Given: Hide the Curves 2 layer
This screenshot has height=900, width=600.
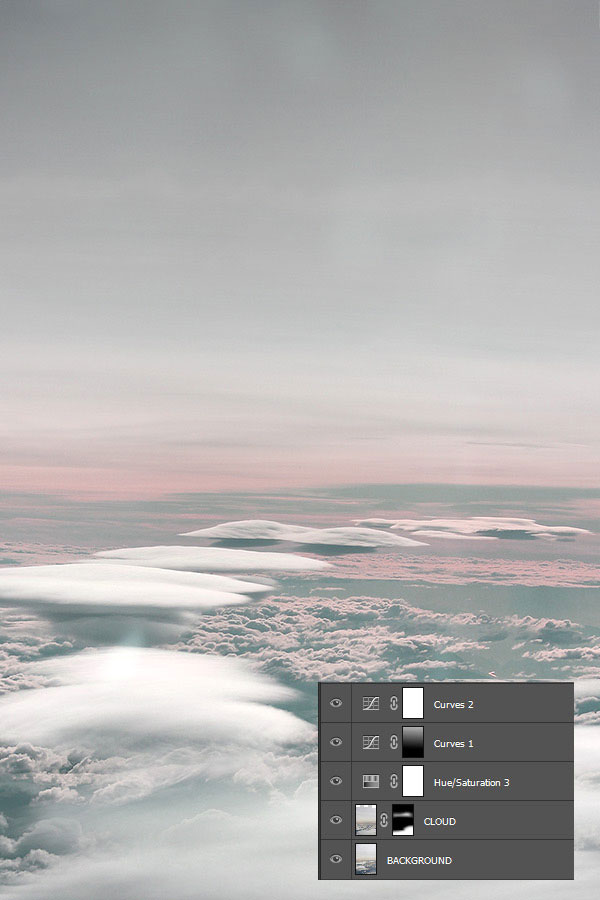Looking at the screenshot, I should tap(336, 704).
